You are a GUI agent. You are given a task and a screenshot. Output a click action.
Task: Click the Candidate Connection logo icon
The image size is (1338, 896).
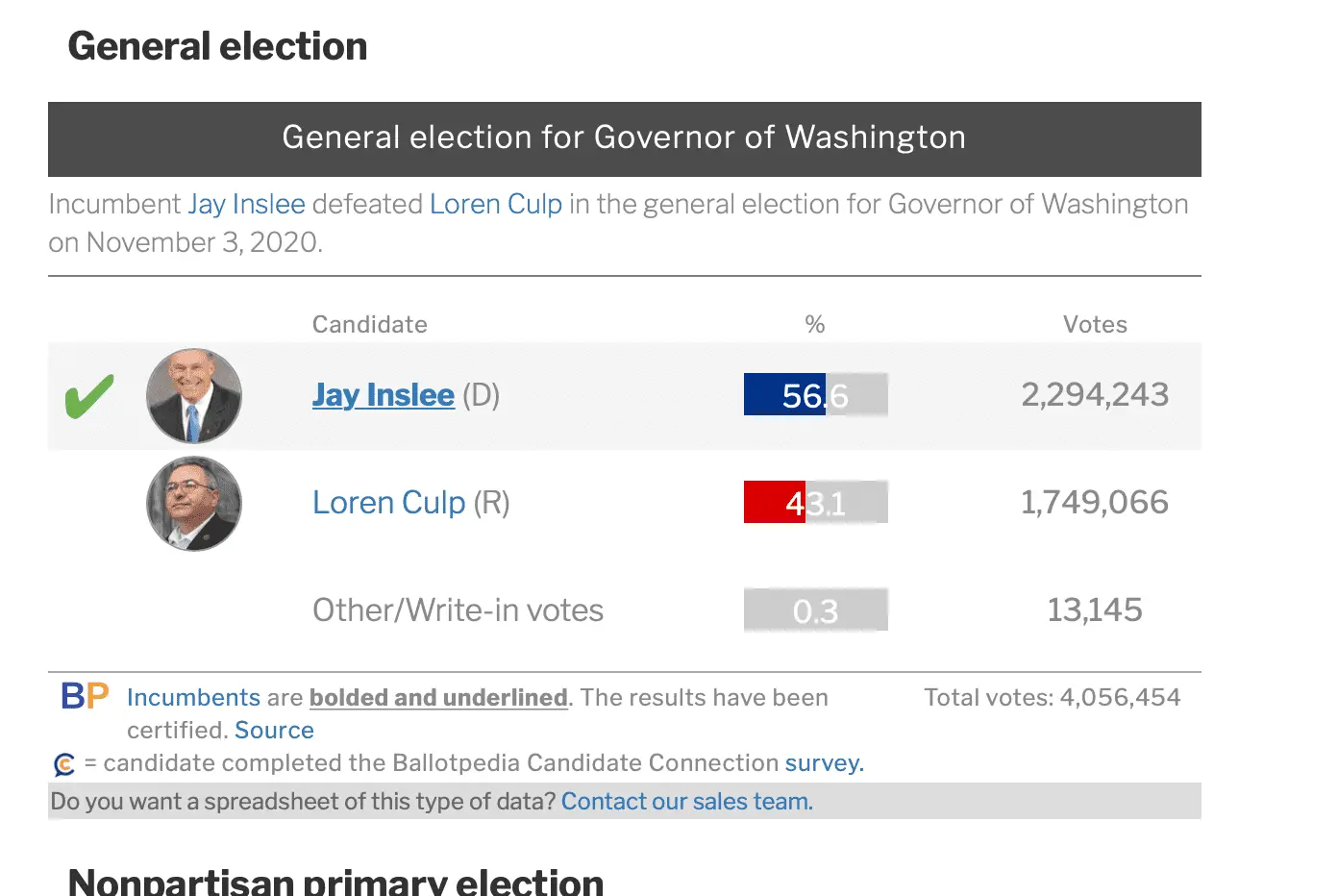(x=64, y=765)
